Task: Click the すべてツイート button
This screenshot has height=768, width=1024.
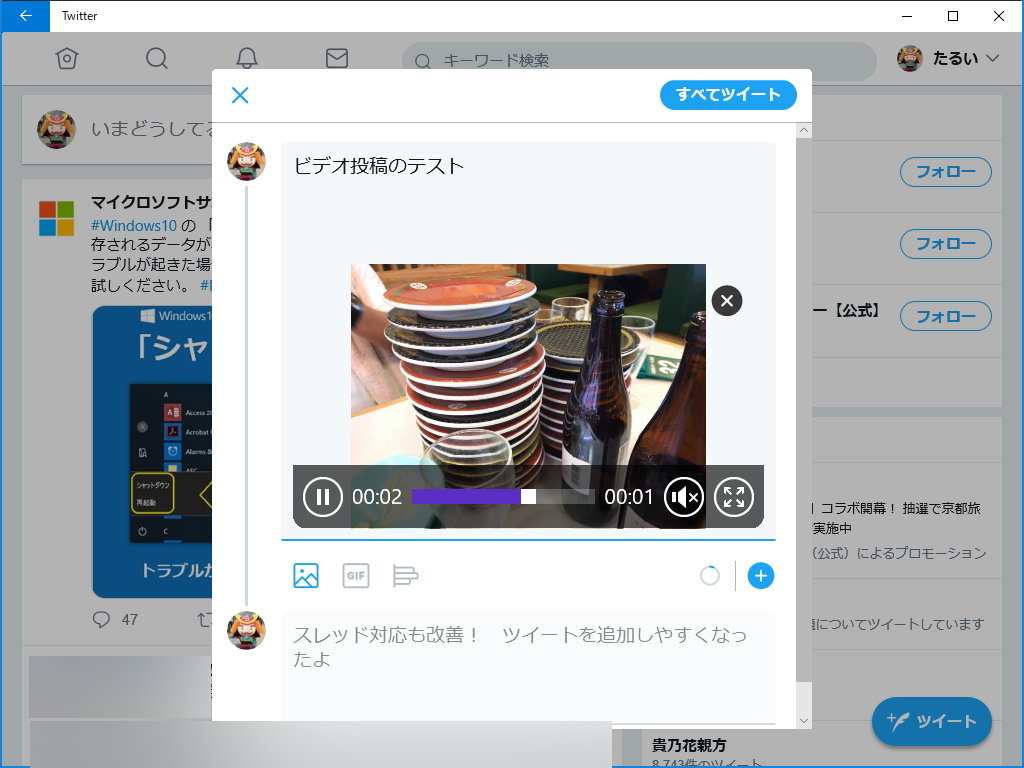Action: point(728,95)
